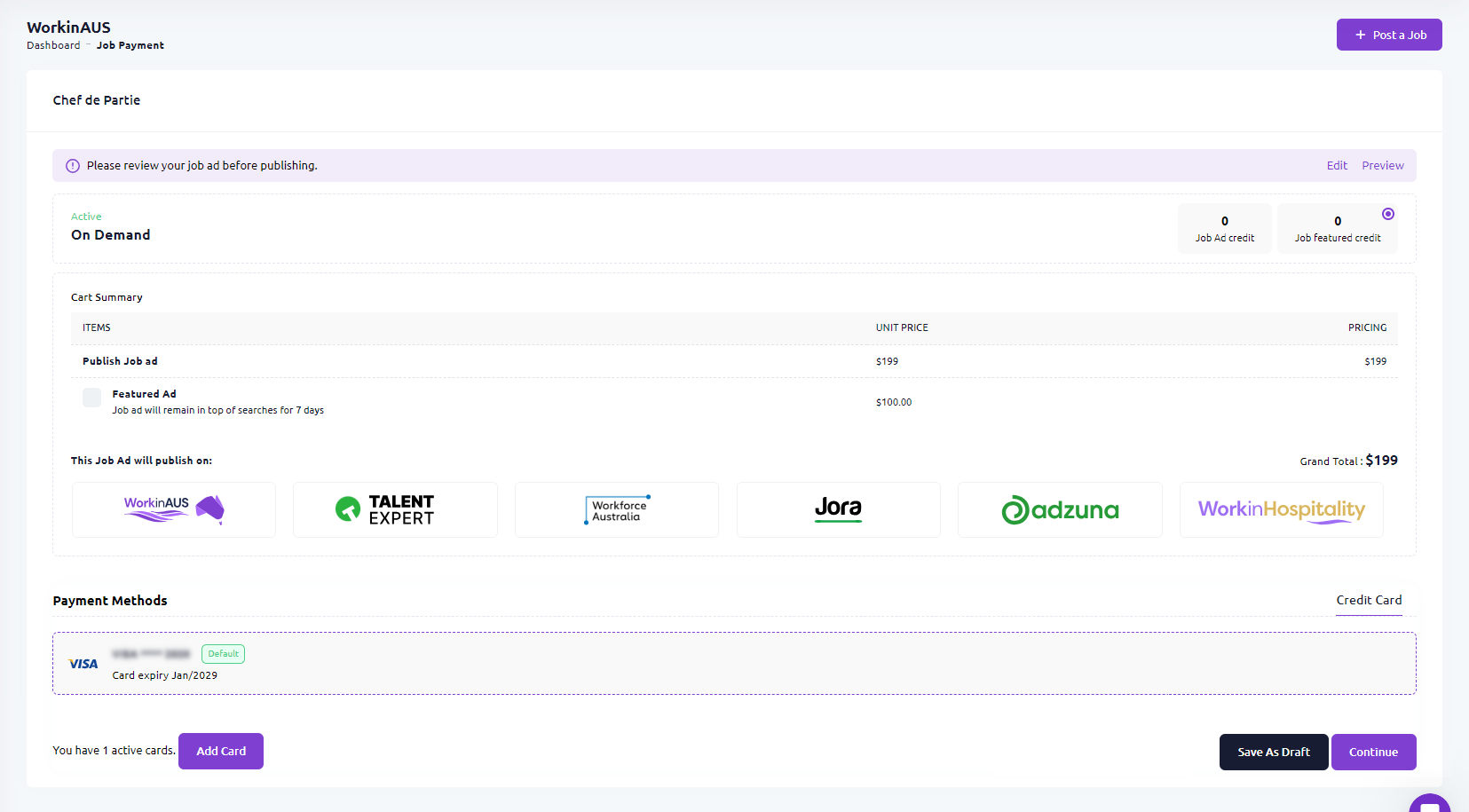Click the info icon in review notice
The image size is (1469, 812).
tap(73, 166)
